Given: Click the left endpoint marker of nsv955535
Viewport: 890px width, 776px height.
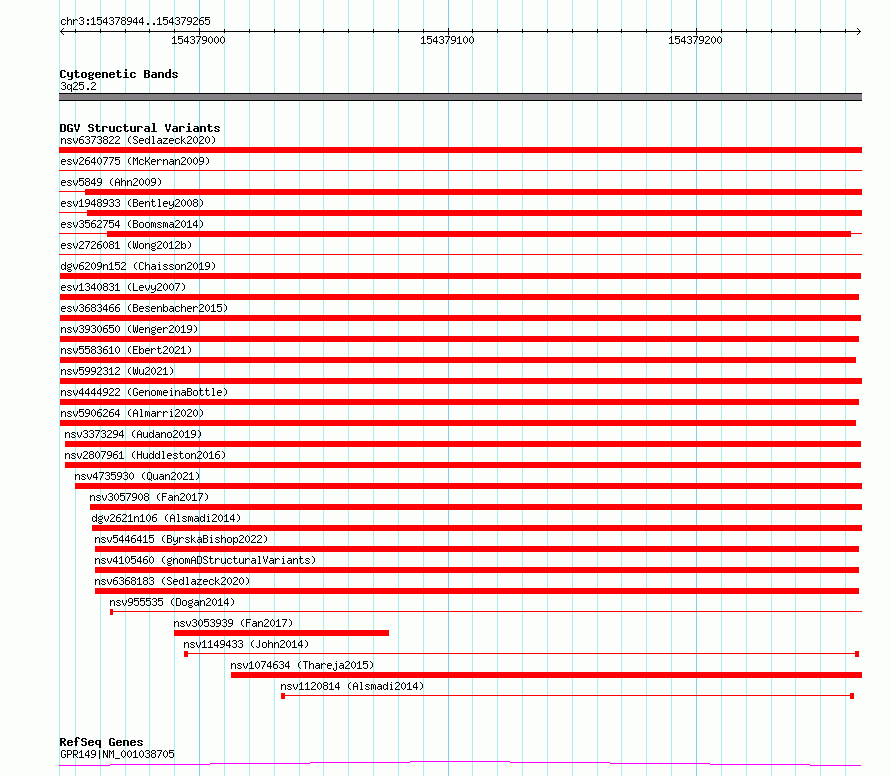Looking at the screenshot, I should point(112,612).
